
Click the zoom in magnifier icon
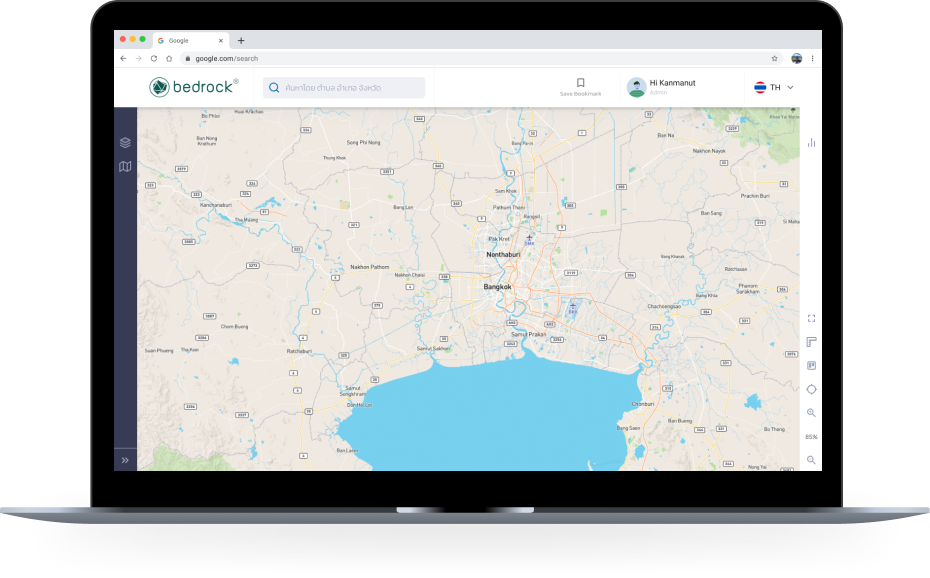[x=811, y=413]
